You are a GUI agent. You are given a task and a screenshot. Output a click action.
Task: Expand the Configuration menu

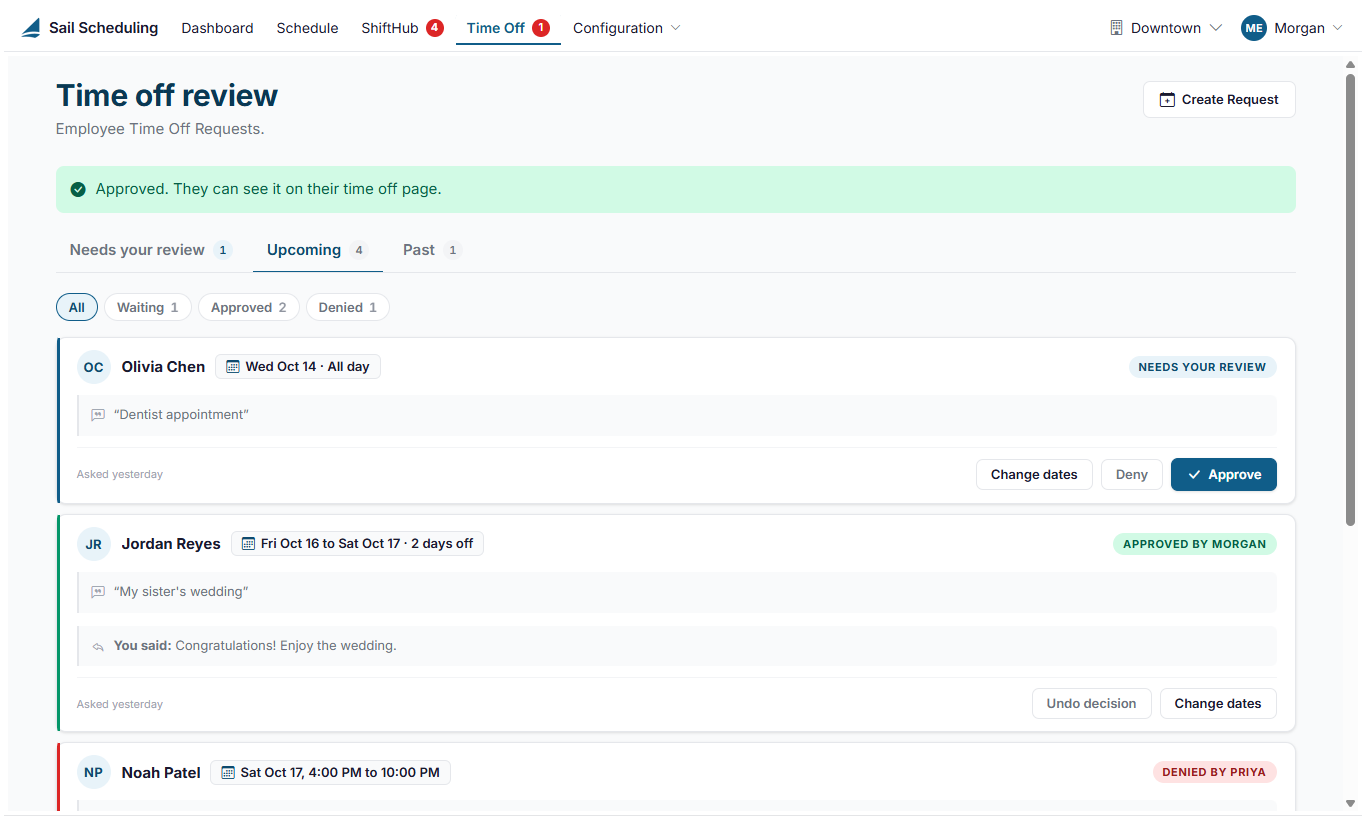tap(626, 28)
